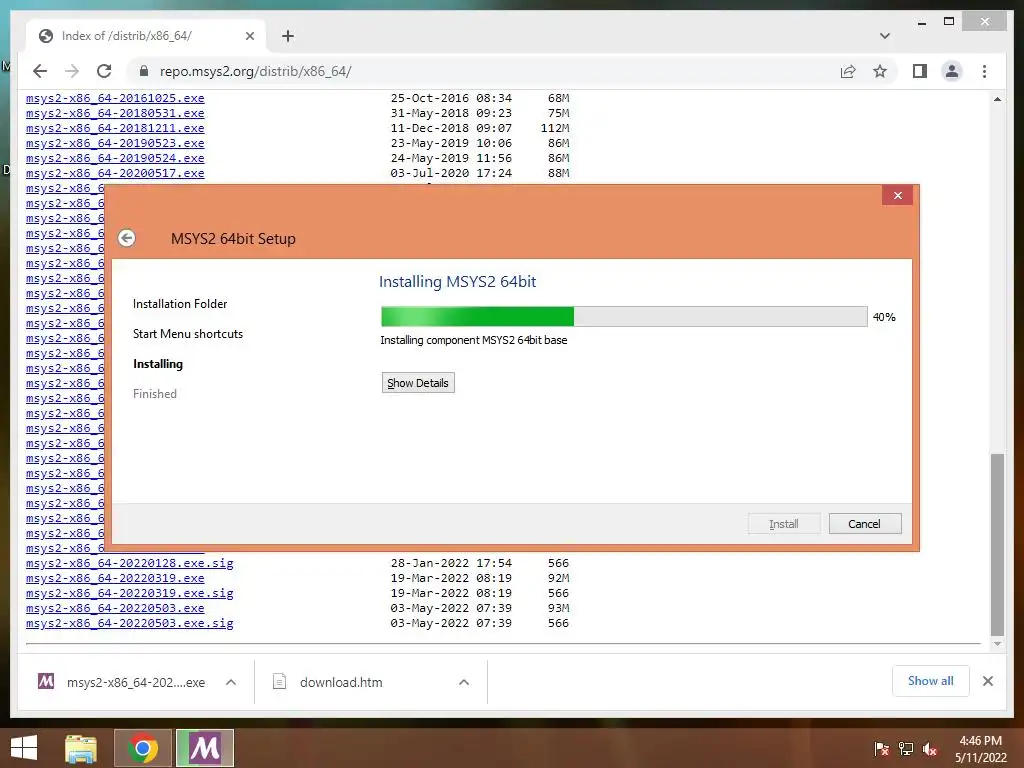Click the installation progress bar
The height and width of the screenshot is (768, 1024).
pyautogui.click(x=624, y=317)
